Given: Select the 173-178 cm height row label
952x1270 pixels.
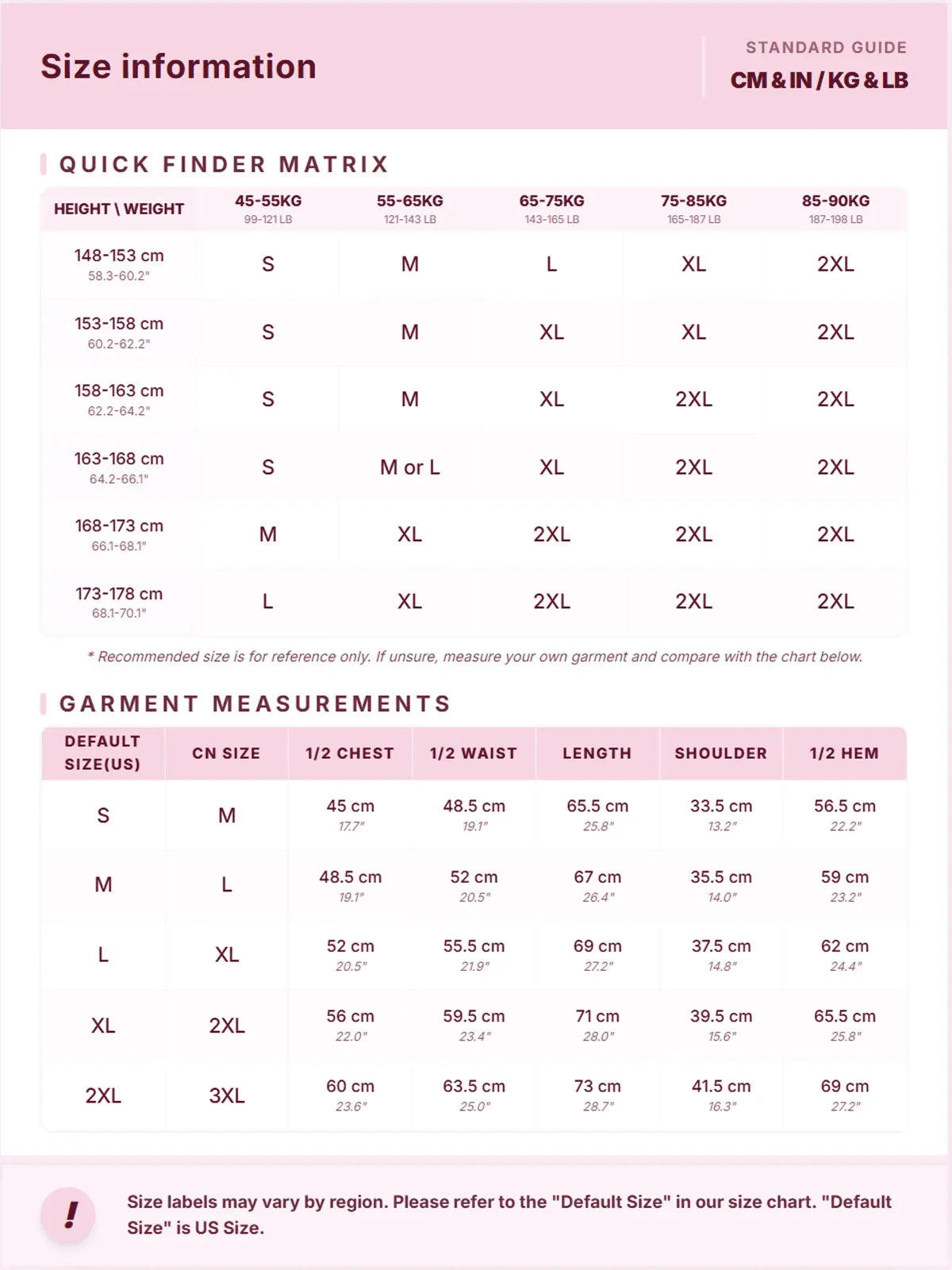Looking at the screenshot, I should (119, 602).
